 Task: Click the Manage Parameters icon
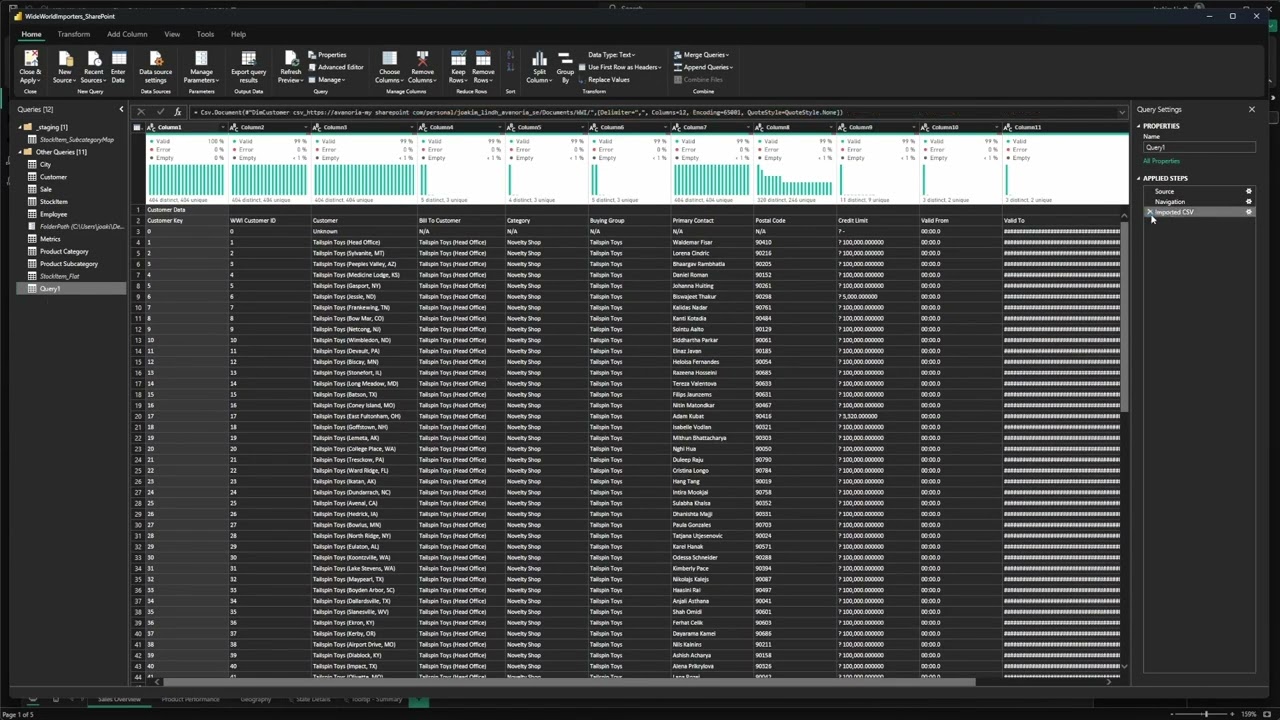201,60
